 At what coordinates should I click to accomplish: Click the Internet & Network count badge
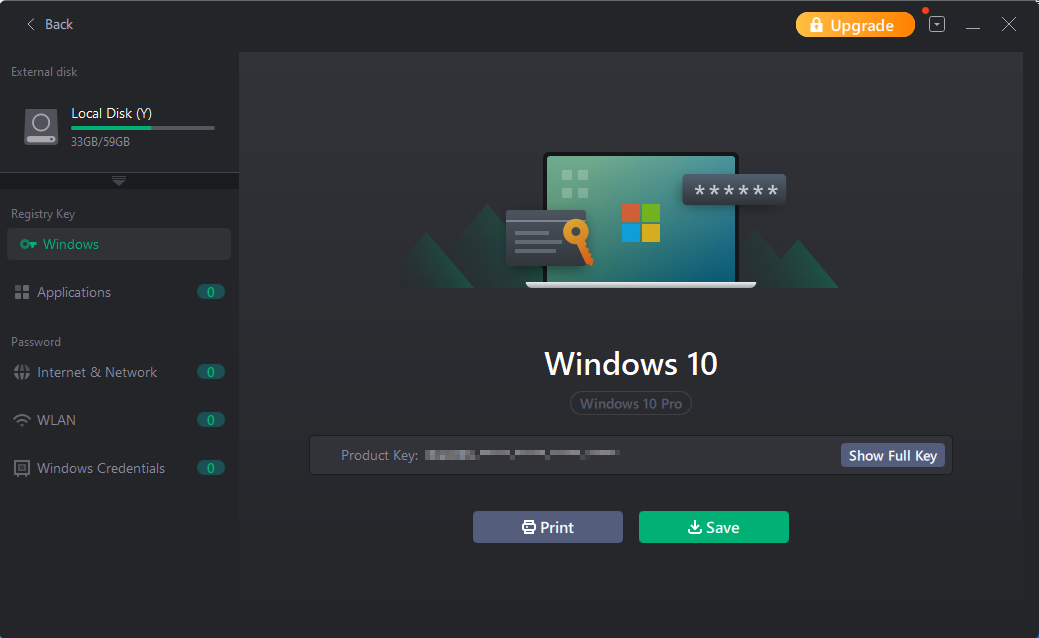(x=211, y=372)
